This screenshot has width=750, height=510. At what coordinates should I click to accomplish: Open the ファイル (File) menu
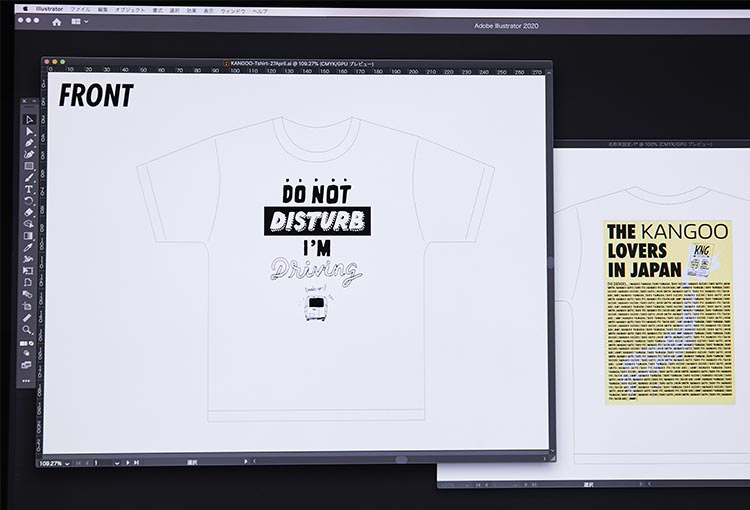pyautogui.click(x=80, y=10)
